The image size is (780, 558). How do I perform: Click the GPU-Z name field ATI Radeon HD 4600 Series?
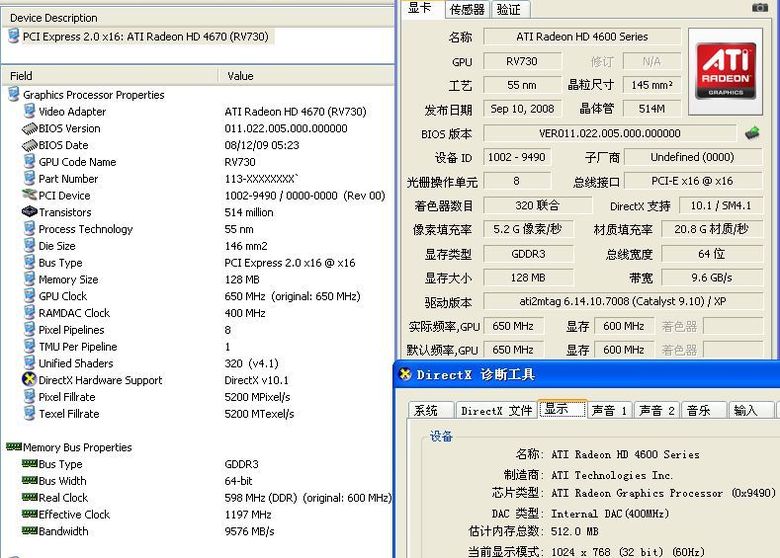click(582, 37)
